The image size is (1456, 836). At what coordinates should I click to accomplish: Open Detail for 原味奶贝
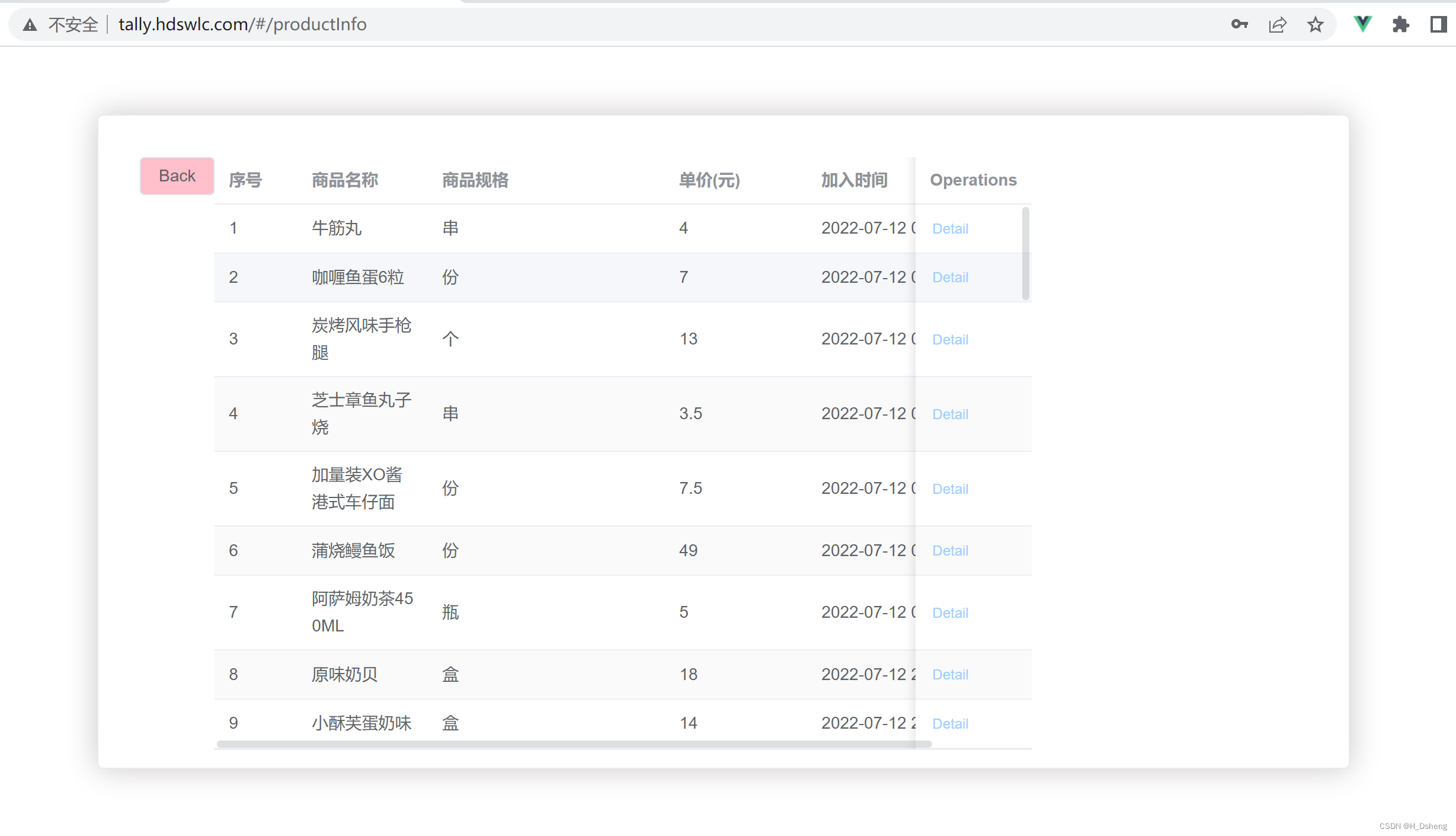tap(950, 675)
